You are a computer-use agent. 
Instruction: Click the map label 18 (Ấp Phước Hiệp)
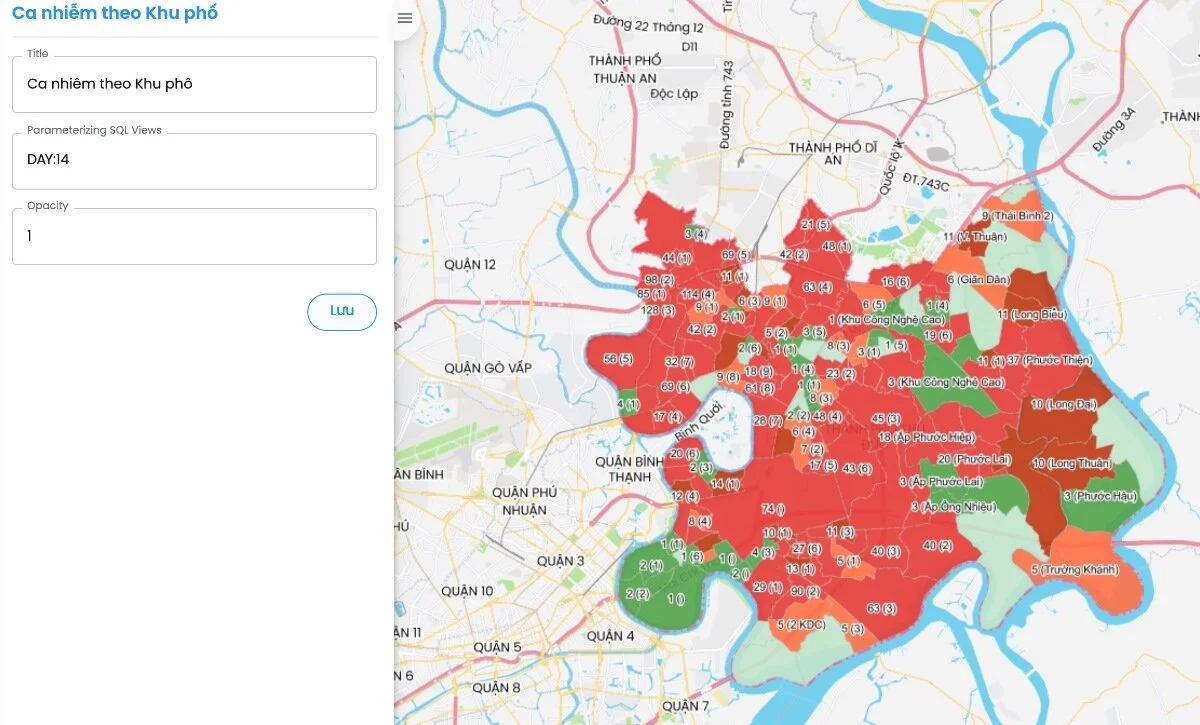pyautogui.click(x=926, y=437)
